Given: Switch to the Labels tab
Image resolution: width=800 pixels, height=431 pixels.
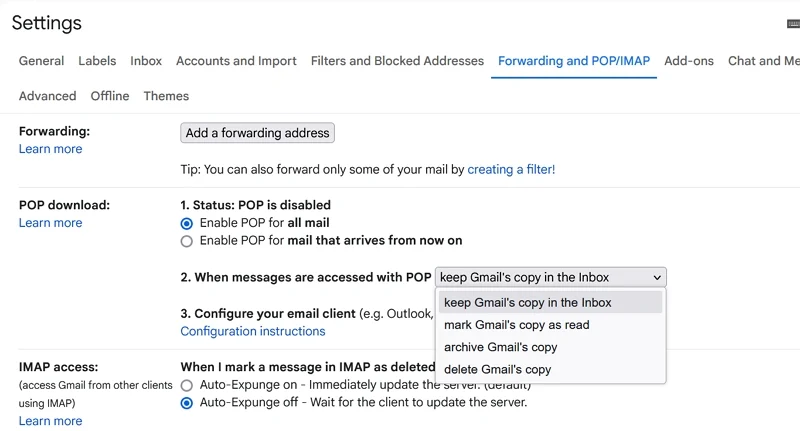Looking at the screenshot, I should pos(97,61).
